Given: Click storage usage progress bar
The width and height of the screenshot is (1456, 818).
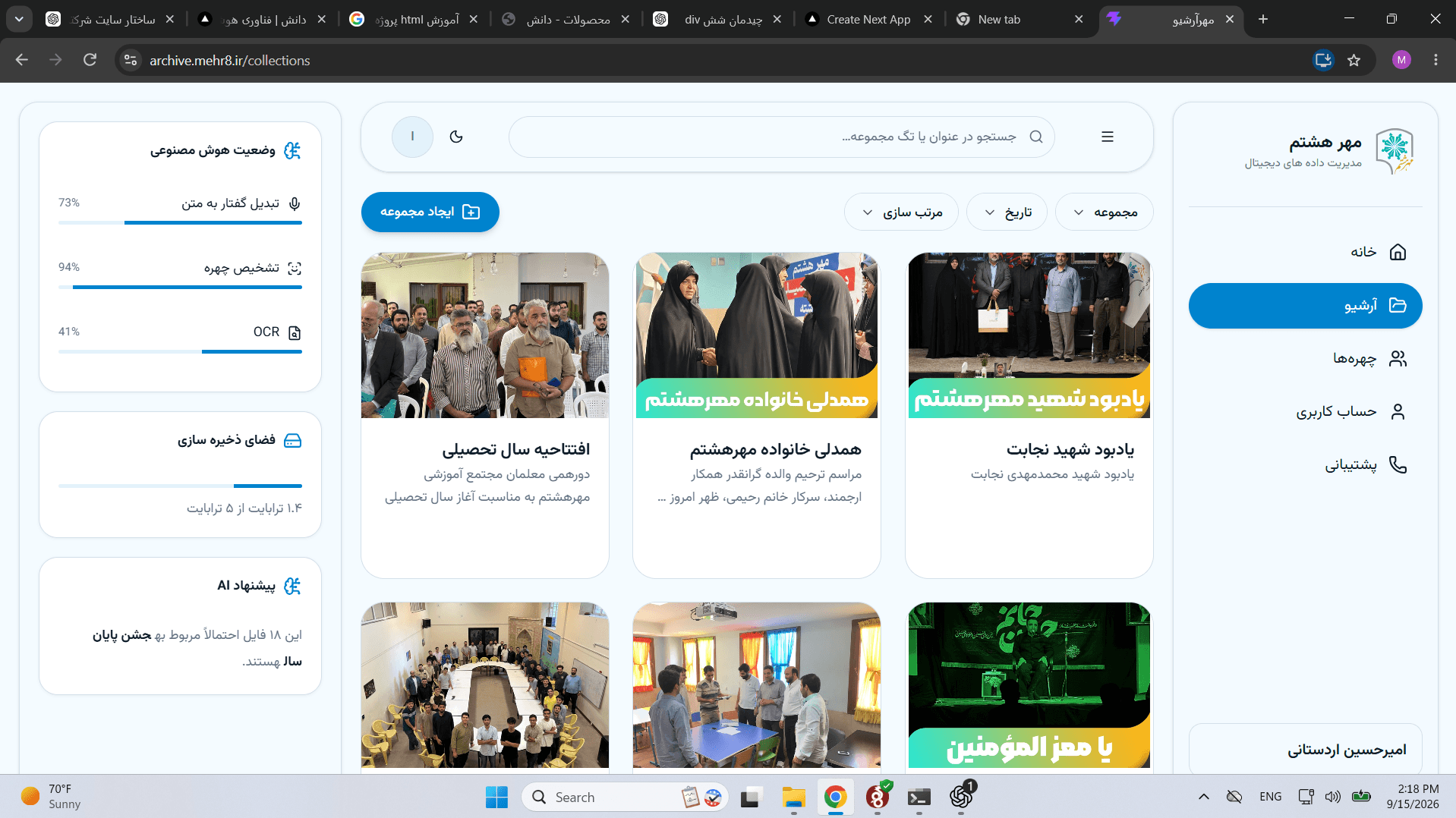Looking at the screenshot, I should [180, 486].
